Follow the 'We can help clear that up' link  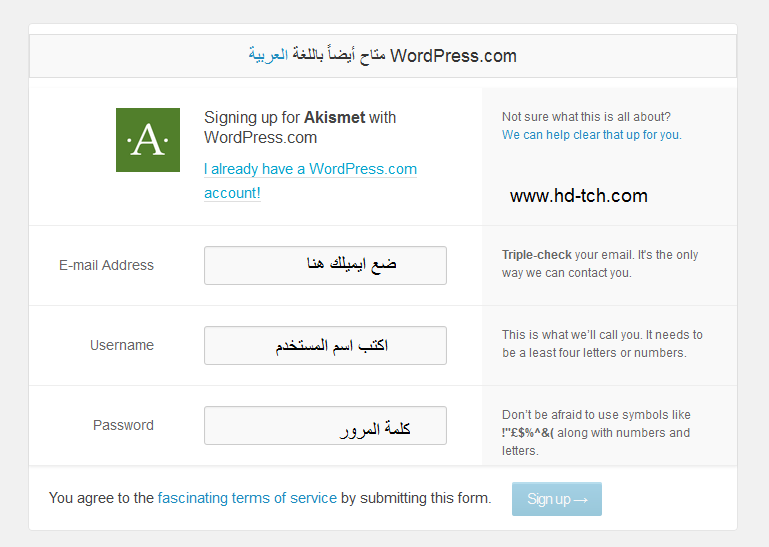[x=591, y=135]
